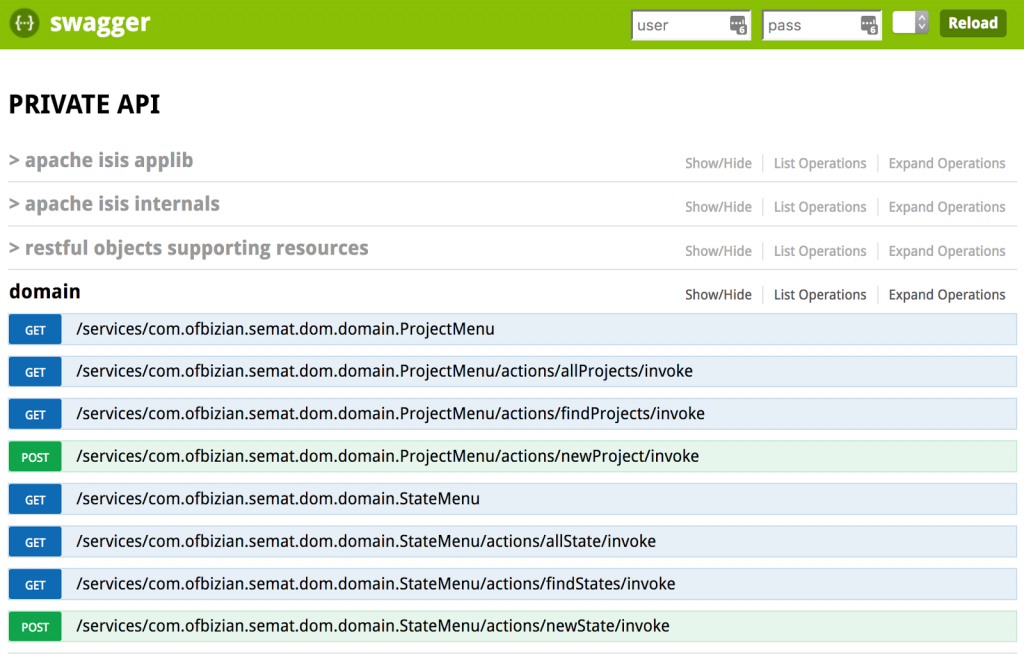Click the swagger logo icon
This screenshot has width=1024, height=661.
[x=24, y=23]
